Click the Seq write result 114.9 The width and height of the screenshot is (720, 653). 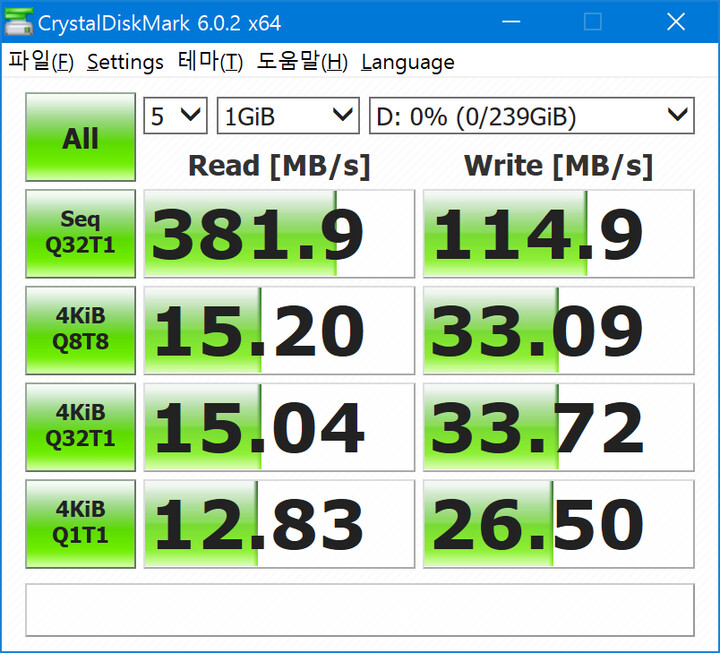[x=558, y=234]
